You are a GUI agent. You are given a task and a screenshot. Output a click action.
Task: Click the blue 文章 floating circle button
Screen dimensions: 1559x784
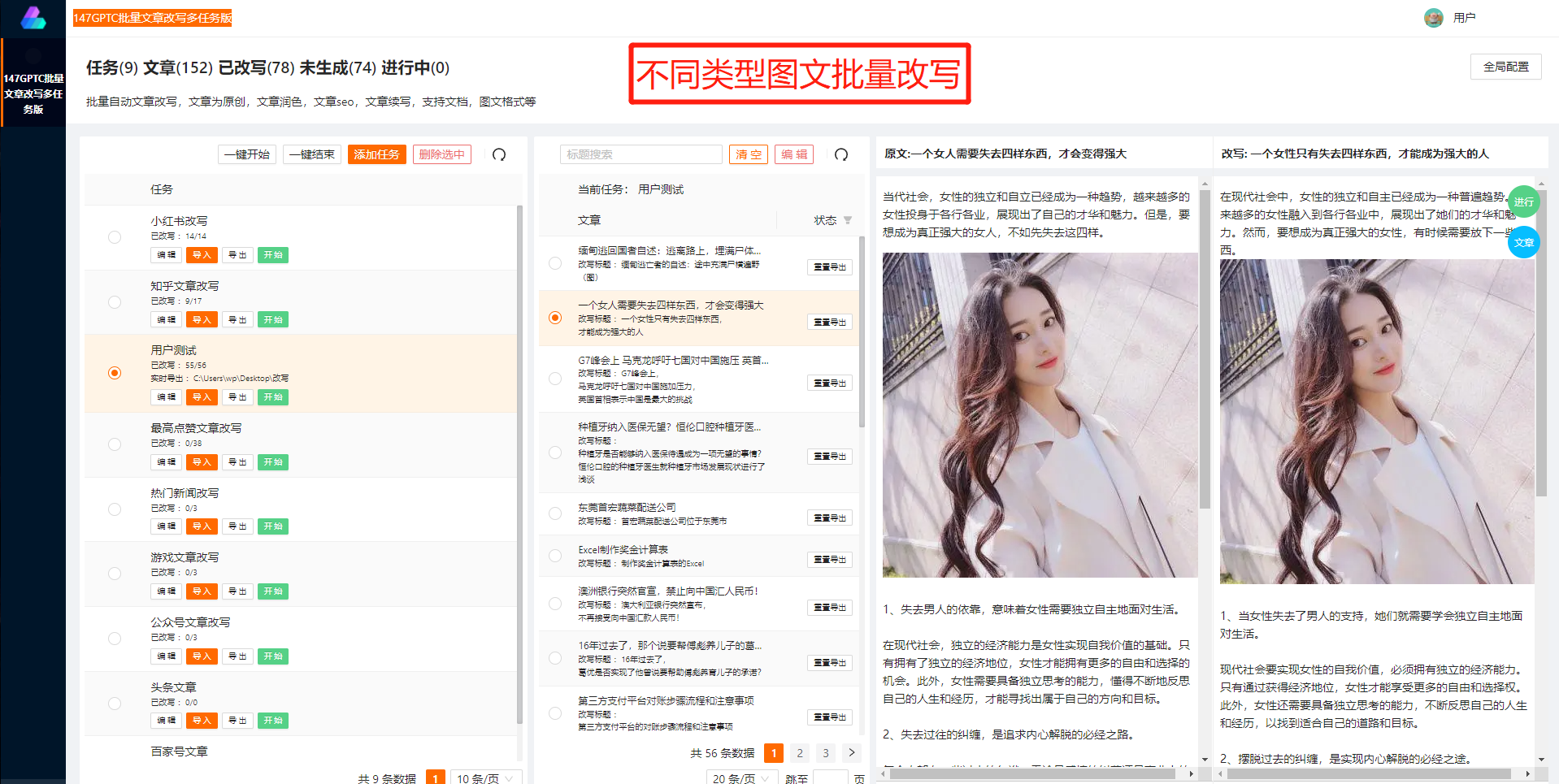click(x=1523, y=242)
